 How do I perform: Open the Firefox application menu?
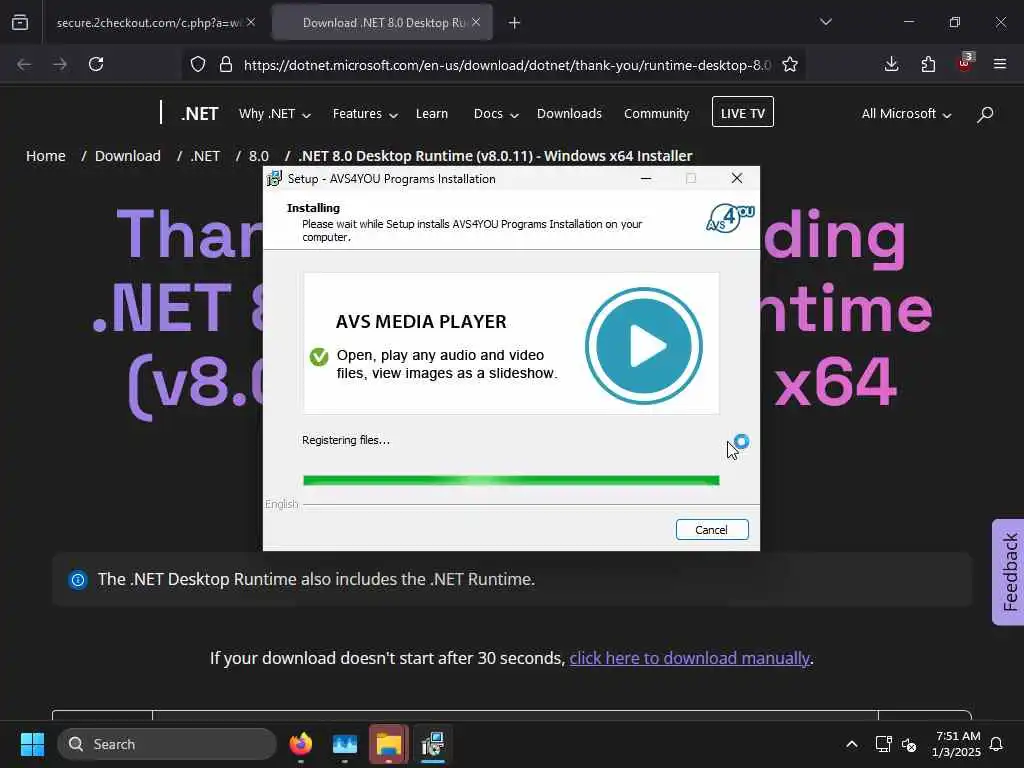point(1000,64)
